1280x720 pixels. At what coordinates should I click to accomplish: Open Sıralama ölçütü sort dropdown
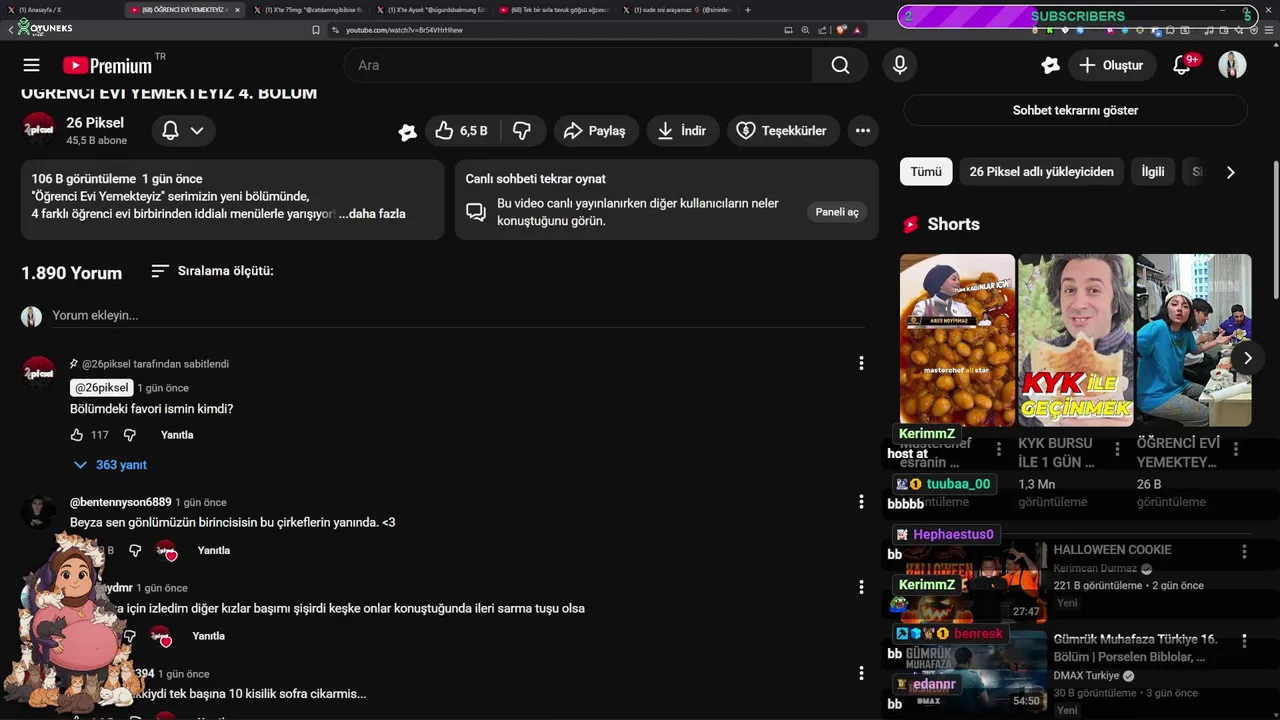(212, 271)
